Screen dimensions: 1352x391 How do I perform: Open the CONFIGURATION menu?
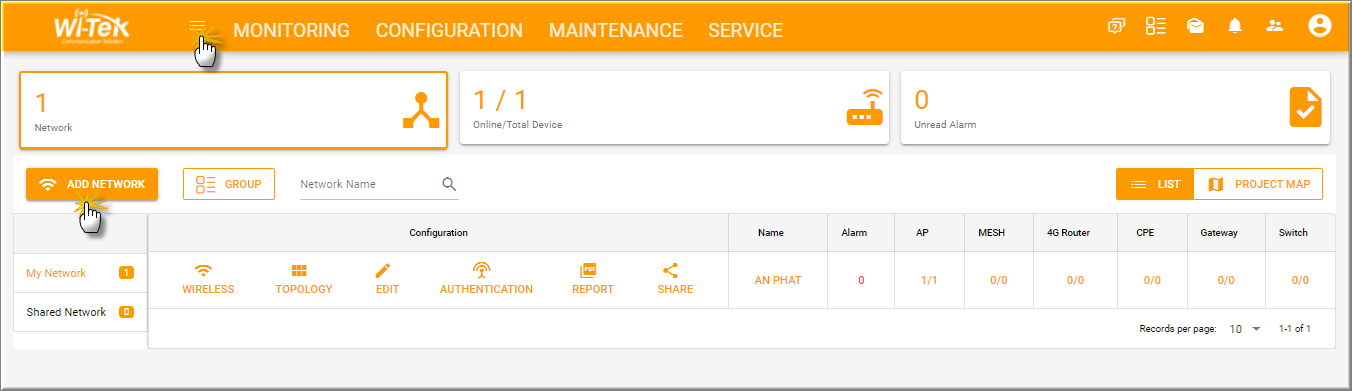[x=449, y=30]
